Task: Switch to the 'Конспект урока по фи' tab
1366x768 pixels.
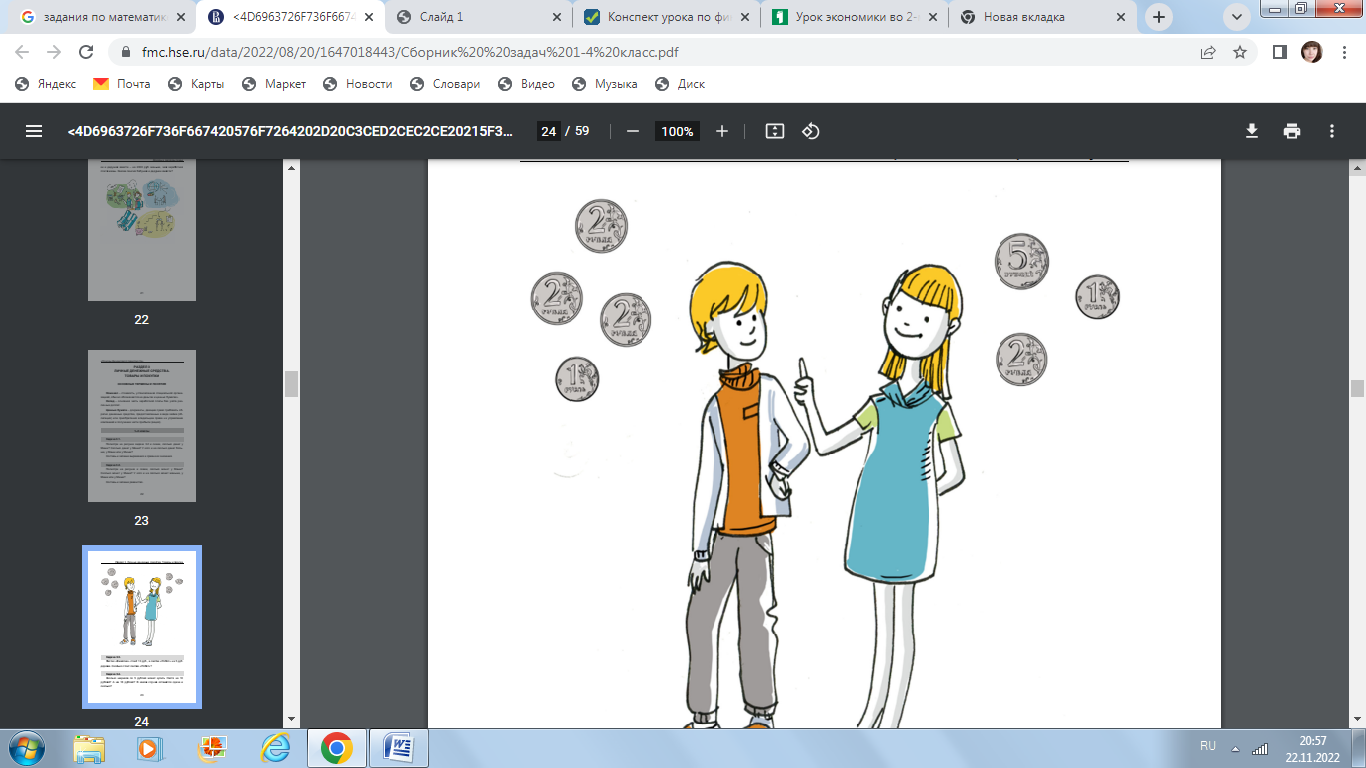Action: point(665,17)
